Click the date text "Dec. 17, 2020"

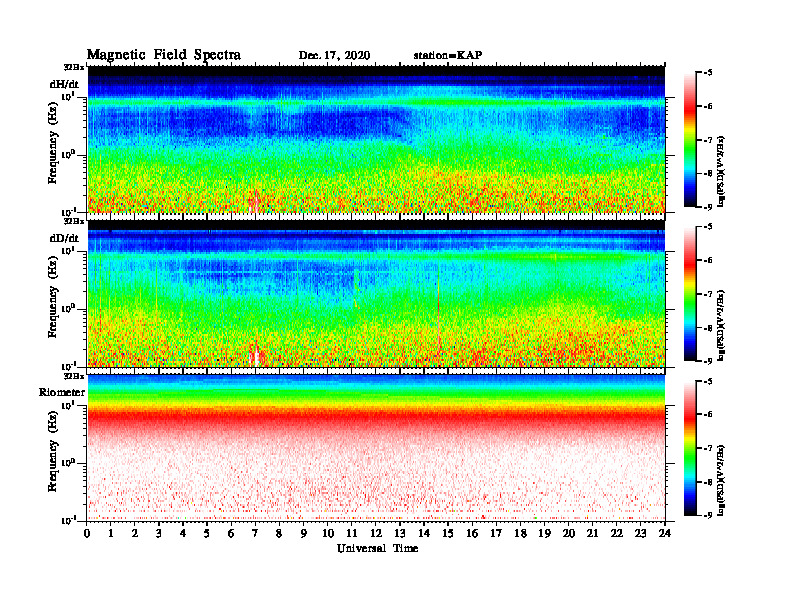tap(334, 56)
